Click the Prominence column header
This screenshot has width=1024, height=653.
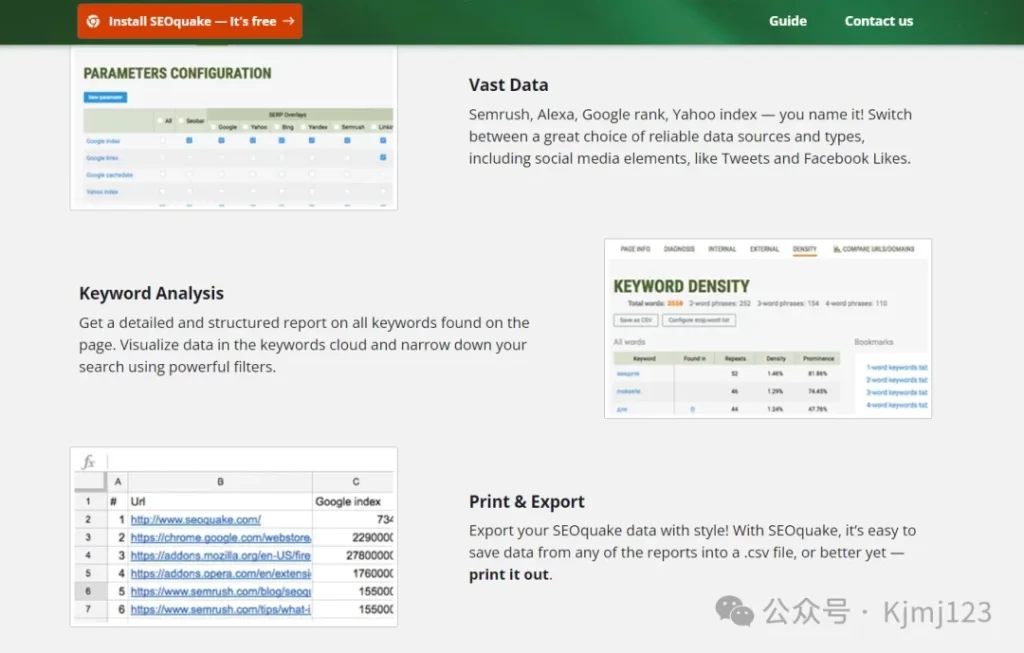point(818,358)
